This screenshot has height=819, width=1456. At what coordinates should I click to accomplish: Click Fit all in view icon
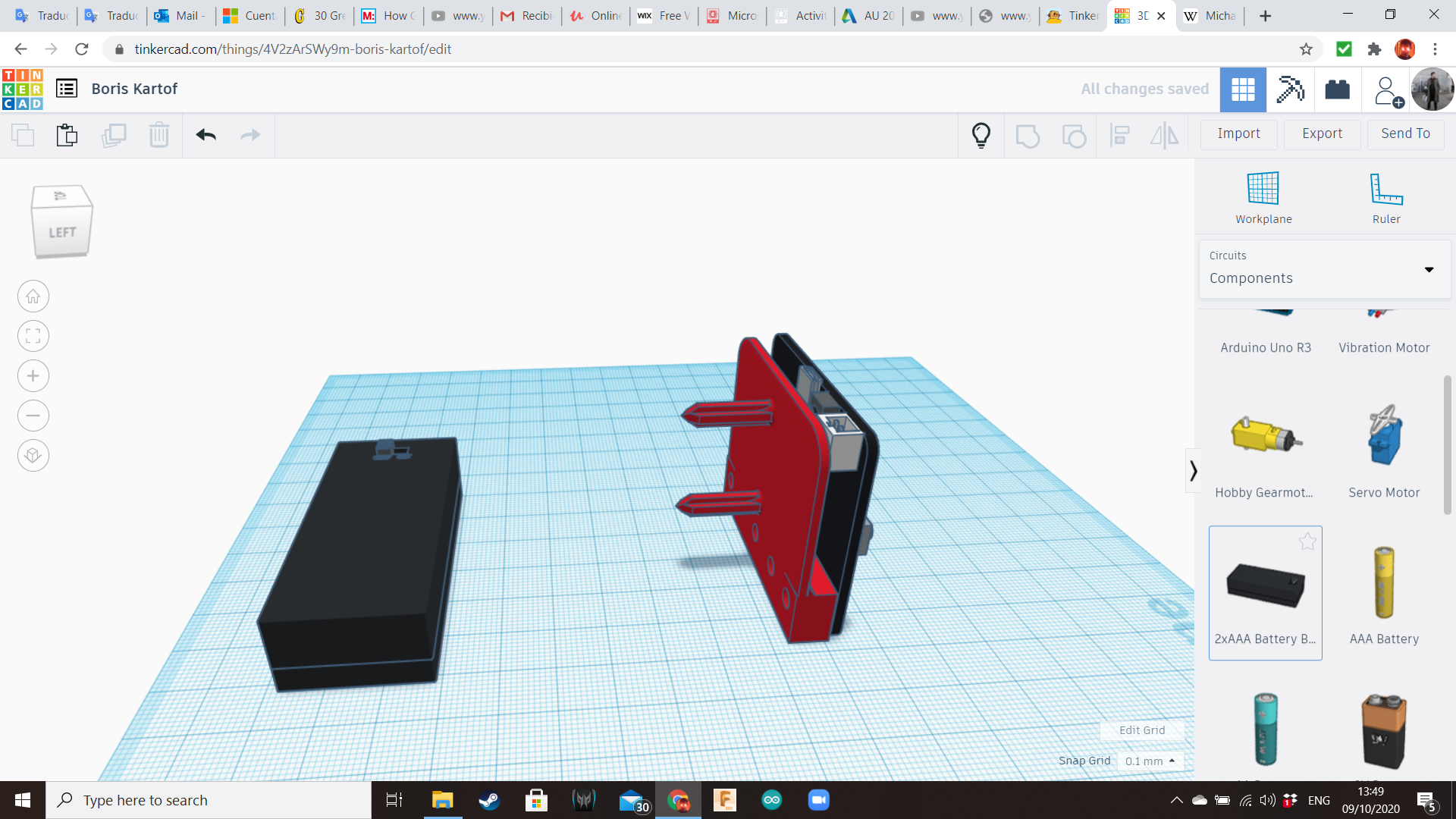click(x=33, y=336)
